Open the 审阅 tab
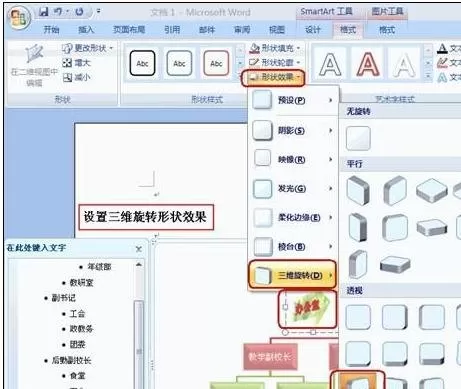The image size is (461, 389). tap(242, 30)
